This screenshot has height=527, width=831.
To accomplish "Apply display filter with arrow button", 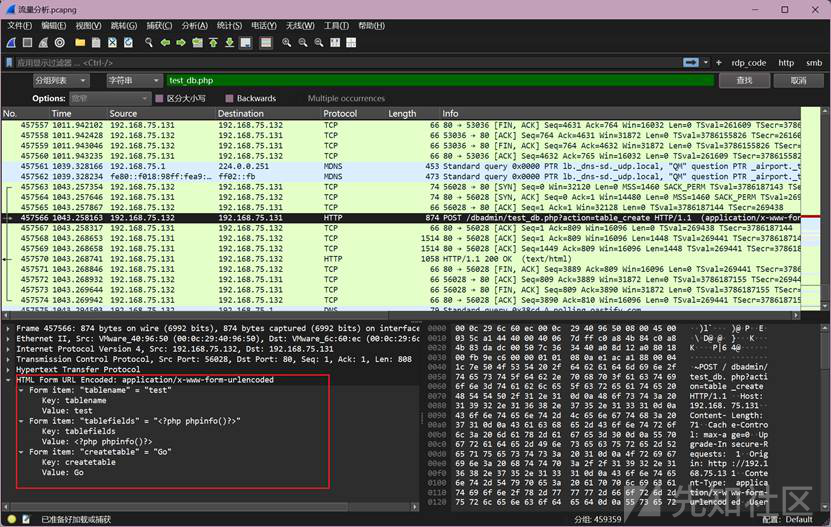I will point(691,63).
